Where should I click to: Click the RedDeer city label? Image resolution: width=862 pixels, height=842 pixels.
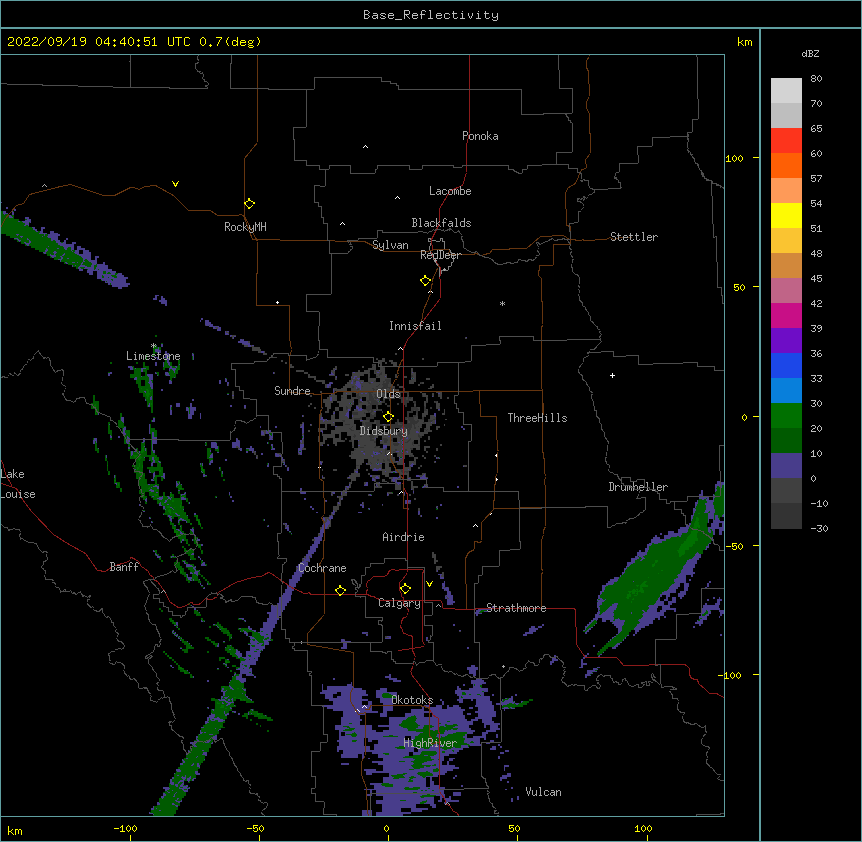tap(440, 255)
